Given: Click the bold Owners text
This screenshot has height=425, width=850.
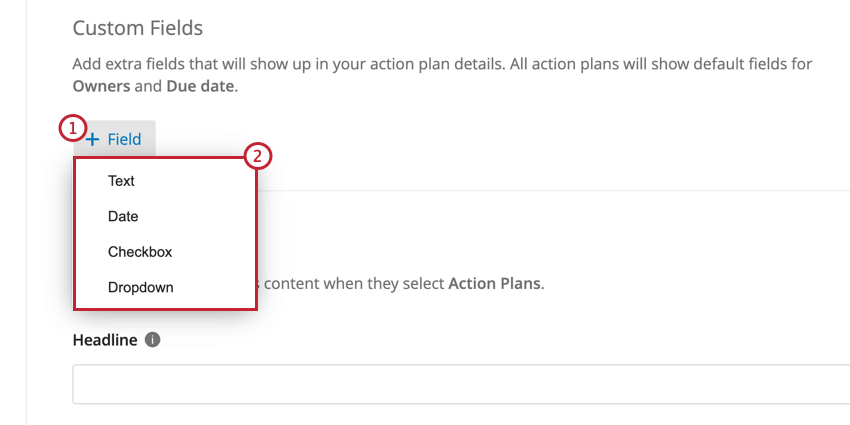Looking at the screenshot, I should (101, 86).
